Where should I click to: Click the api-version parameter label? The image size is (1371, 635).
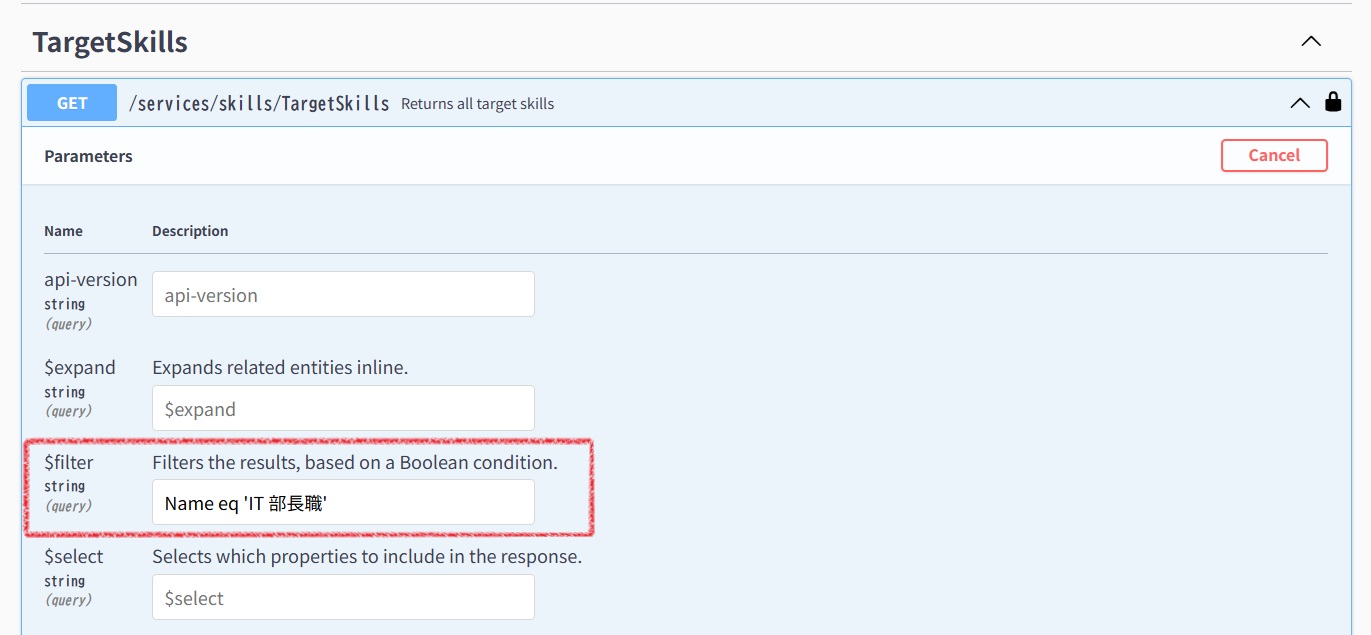(x=91, y=279)
